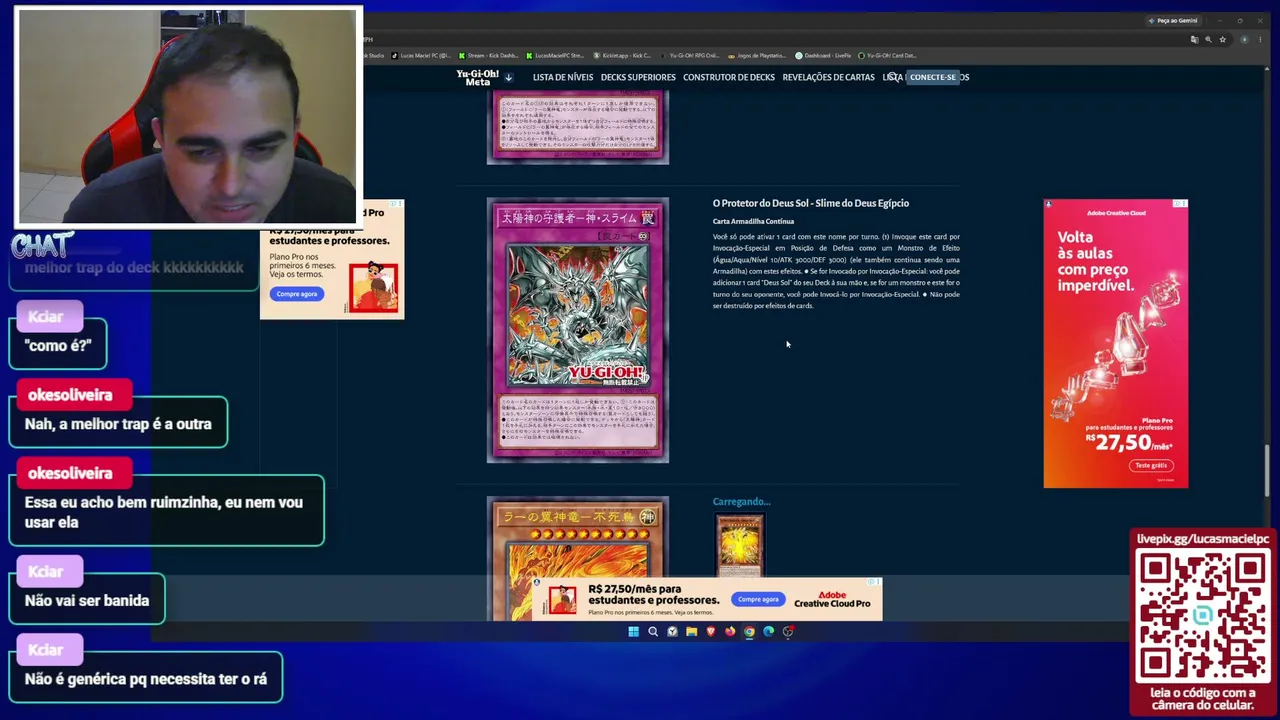
Task: Click 'Teste grátis' in the red Adobe ad
Action: point(1151,465)
